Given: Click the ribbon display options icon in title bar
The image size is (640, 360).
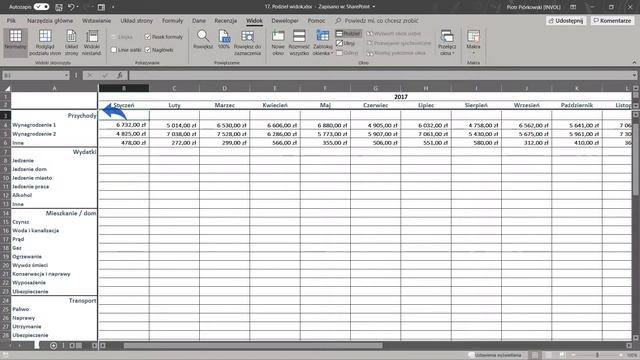Looking at the screenshot, I should pos(573,7).
